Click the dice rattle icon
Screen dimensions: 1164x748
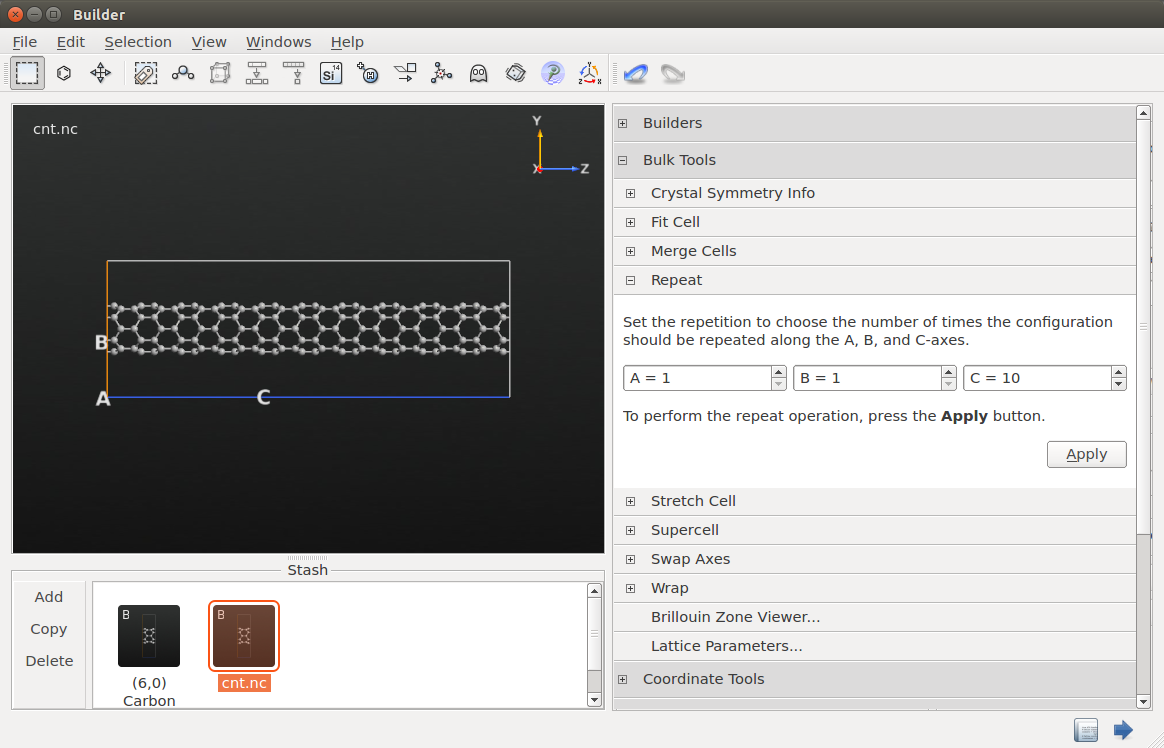click(x=515, y=73)
